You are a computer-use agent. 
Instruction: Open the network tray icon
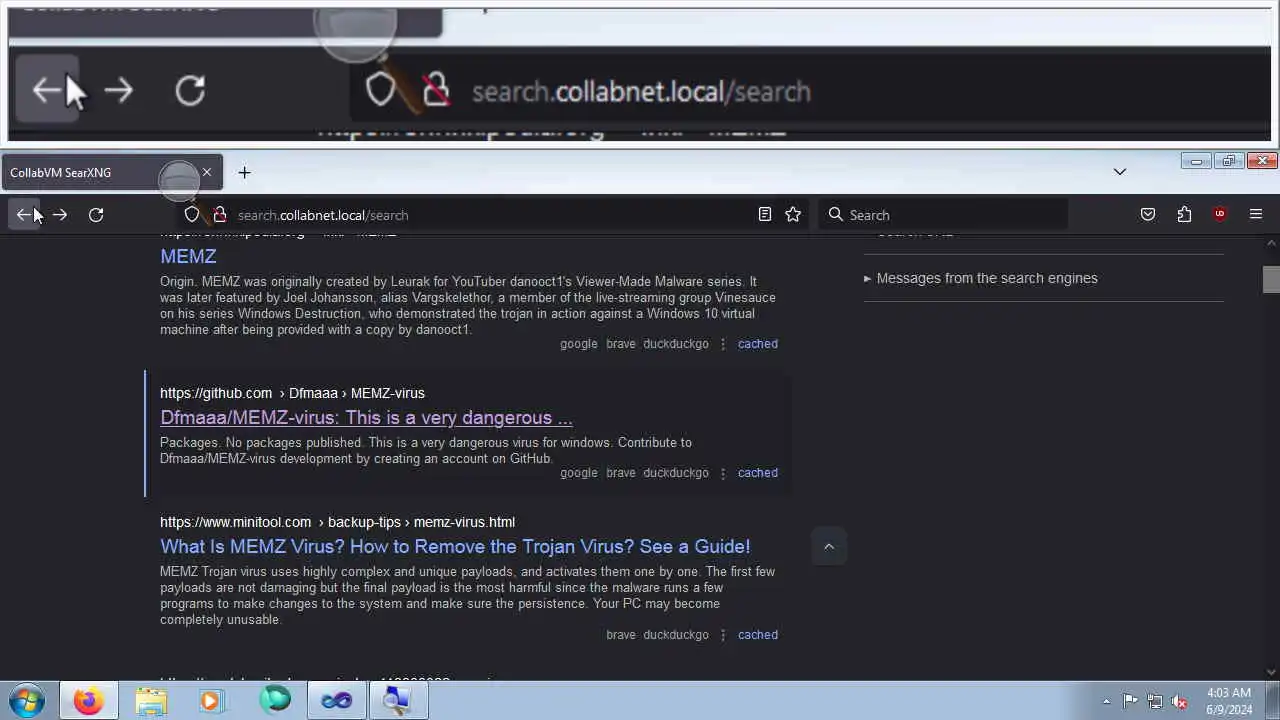(x=1155, y=701)
